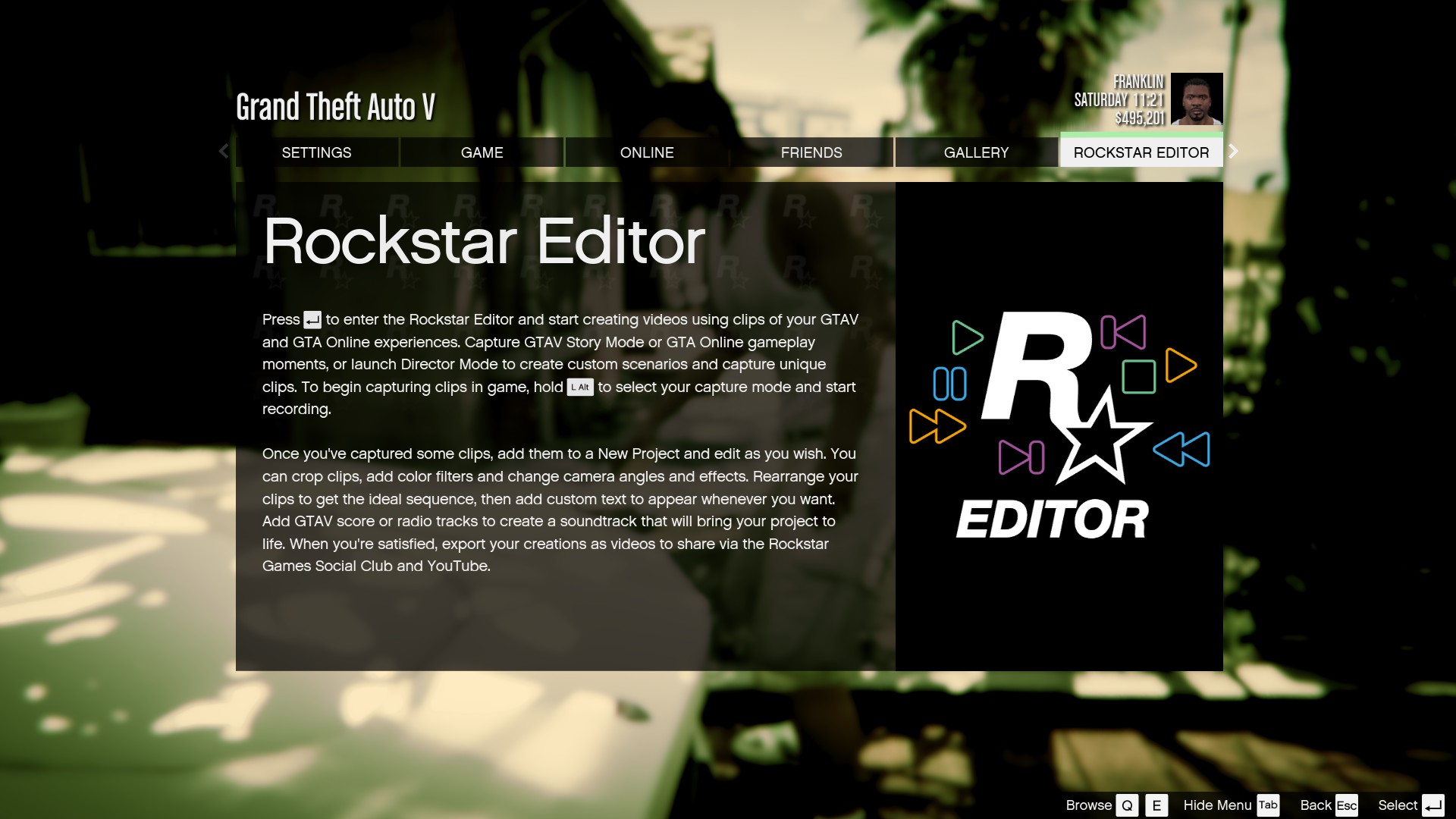Select the Friends tab

pyautogui.click(x=811, y=152)
